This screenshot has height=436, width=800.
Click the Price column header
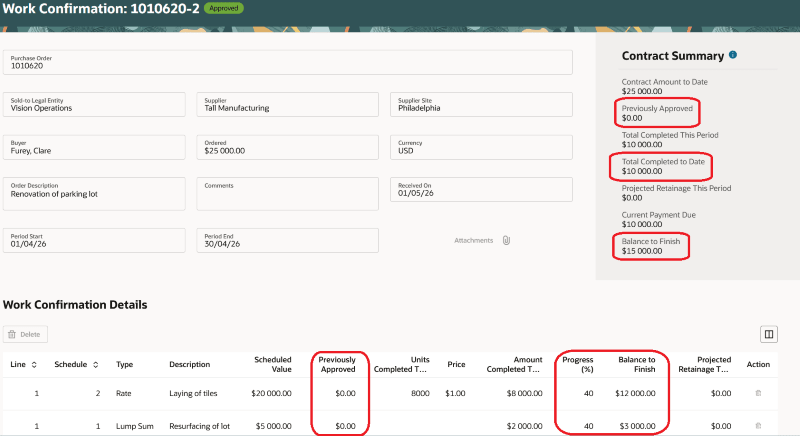point(456,365)
